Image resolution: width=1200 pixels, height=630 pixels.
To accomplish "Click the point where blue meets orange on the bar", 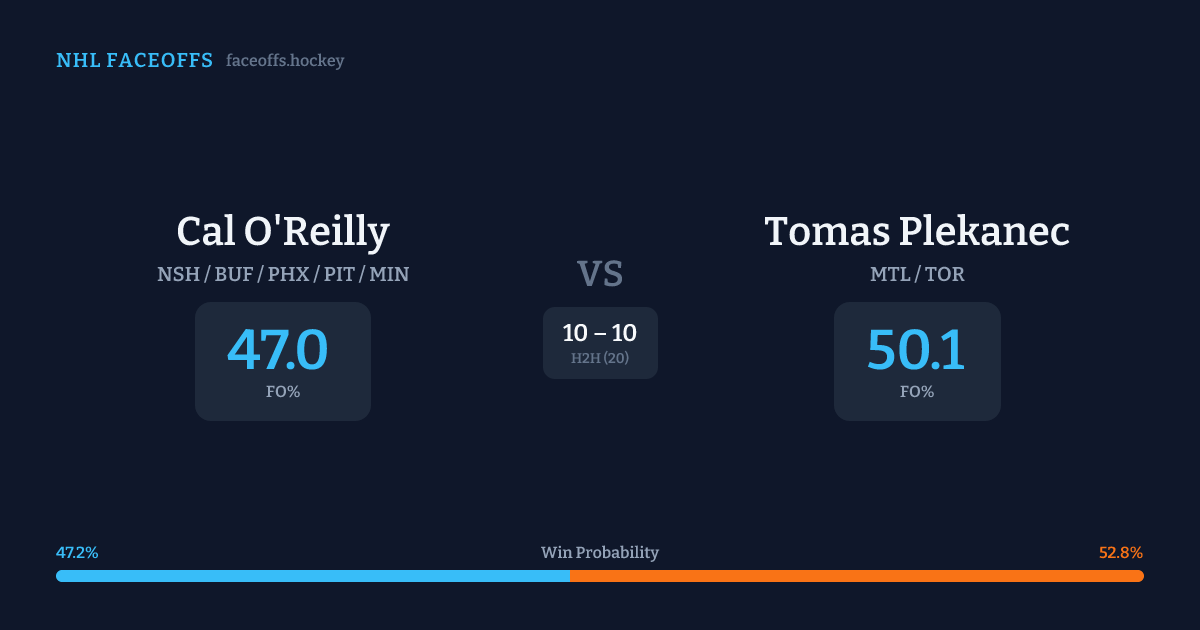I will (569, 576).
